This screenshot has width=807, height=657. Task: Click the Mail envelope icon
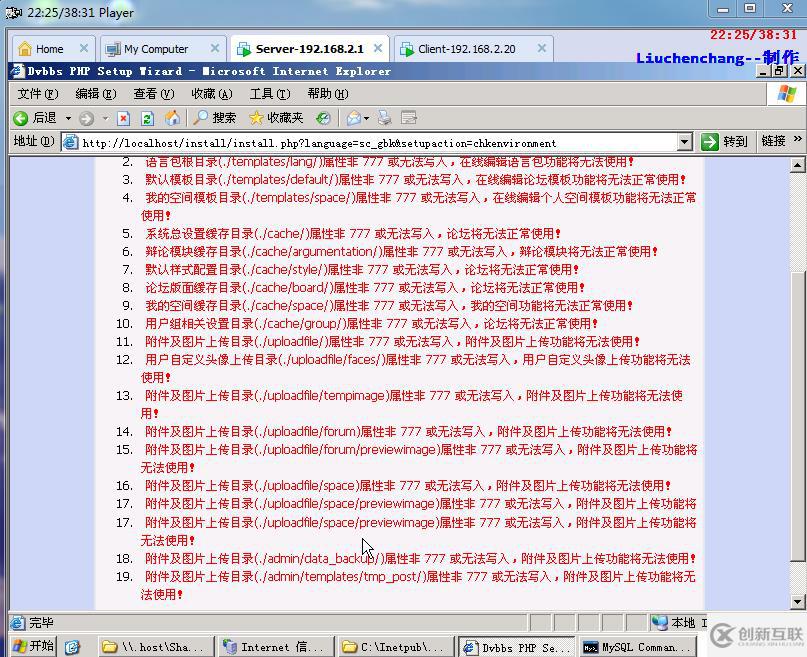[354, 118]
